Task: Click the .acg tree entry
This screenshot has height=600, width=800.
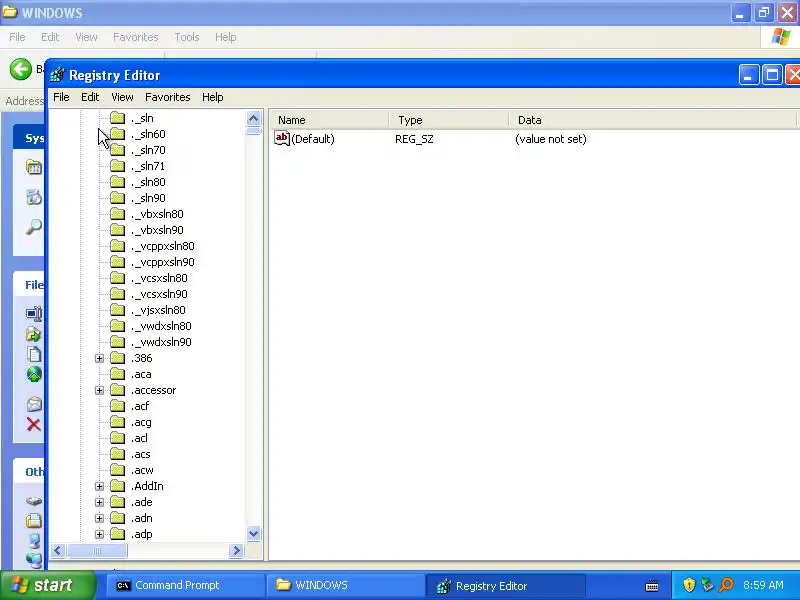Action: tap(141, 422)
